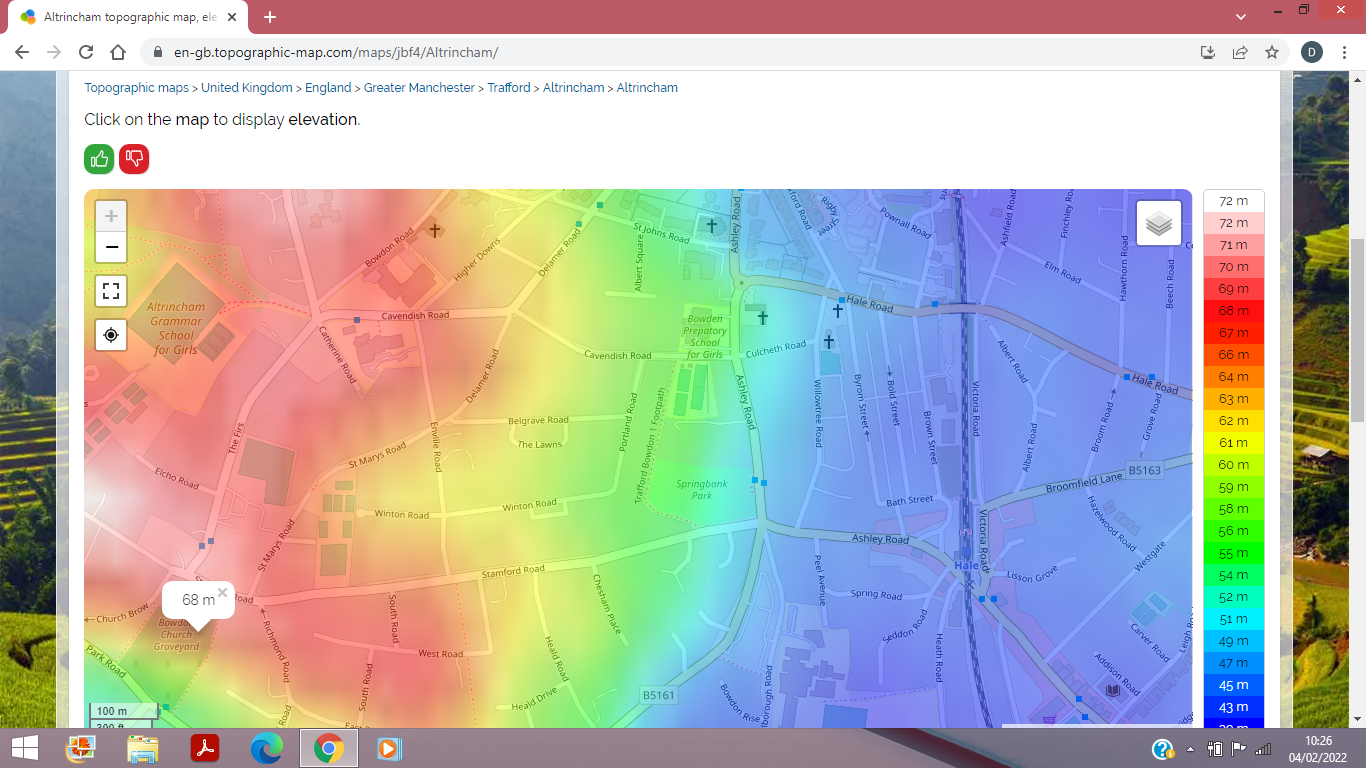Open a new browser tab
The height and width of the screenshot is (768, 1366).
tap(270, 17)
